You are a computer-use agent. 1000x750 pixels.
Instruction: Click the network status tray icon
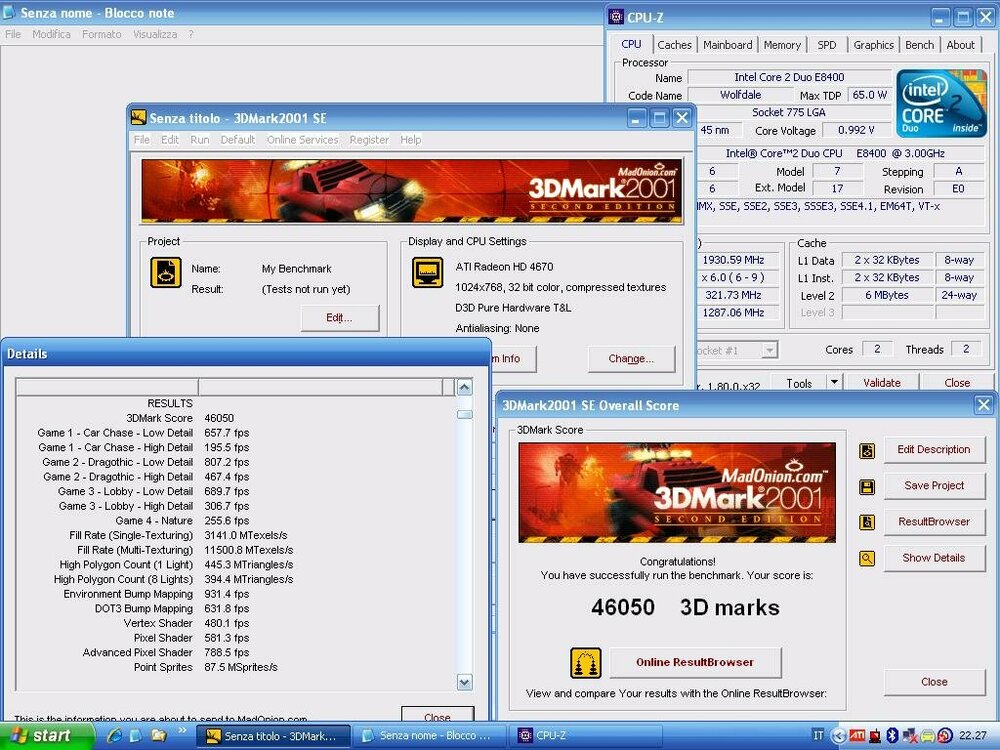(x=908, y=736)
